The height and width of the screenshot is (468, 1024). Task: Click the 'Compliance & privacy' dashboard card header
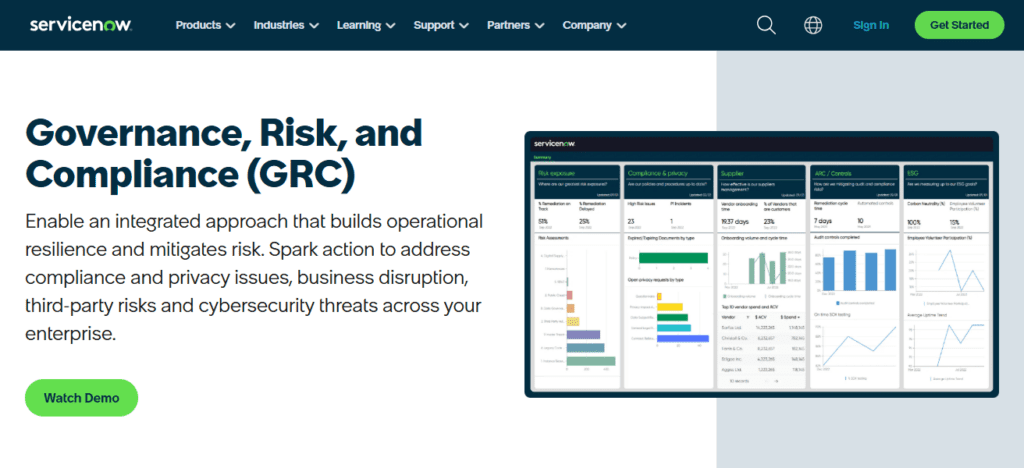[x=668, y=181]
